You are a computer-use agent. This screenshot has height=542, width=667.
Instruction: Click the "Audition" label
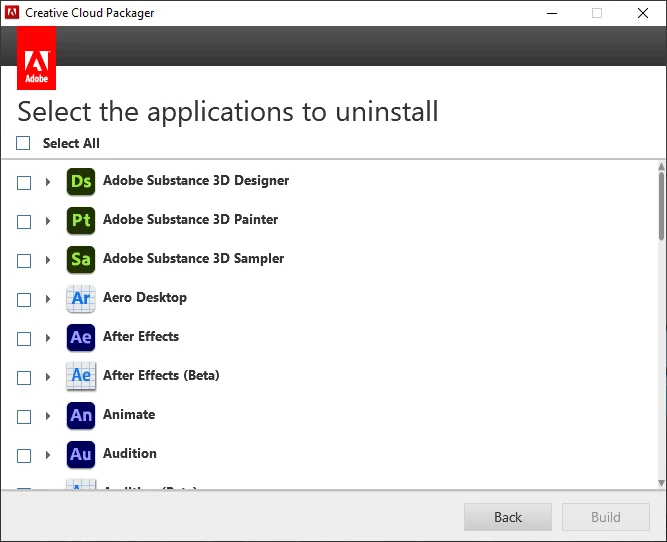pyautogui.click(x=130, y=454)
